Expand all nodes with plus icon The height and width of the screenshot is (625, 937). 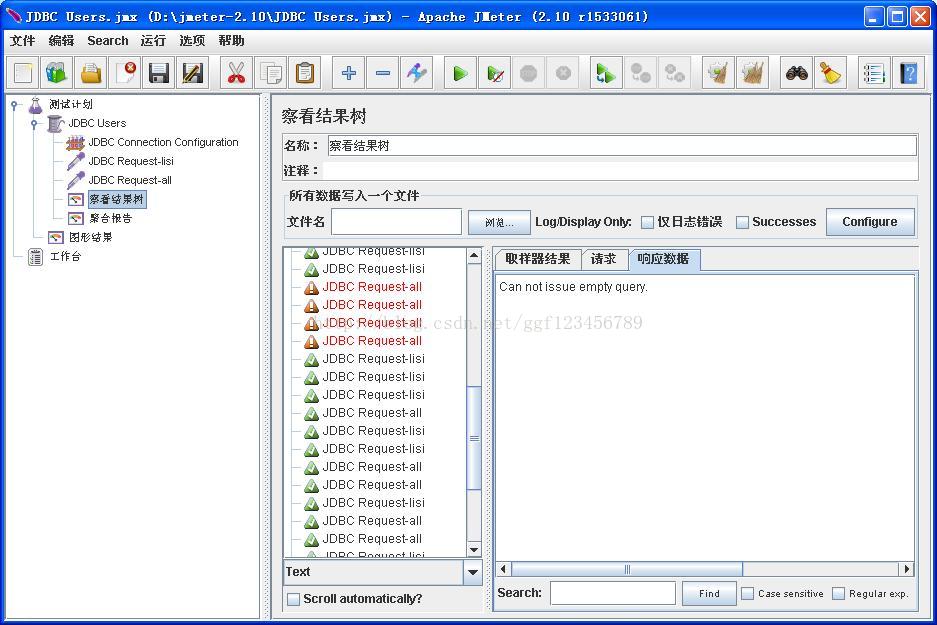point(348,73)
